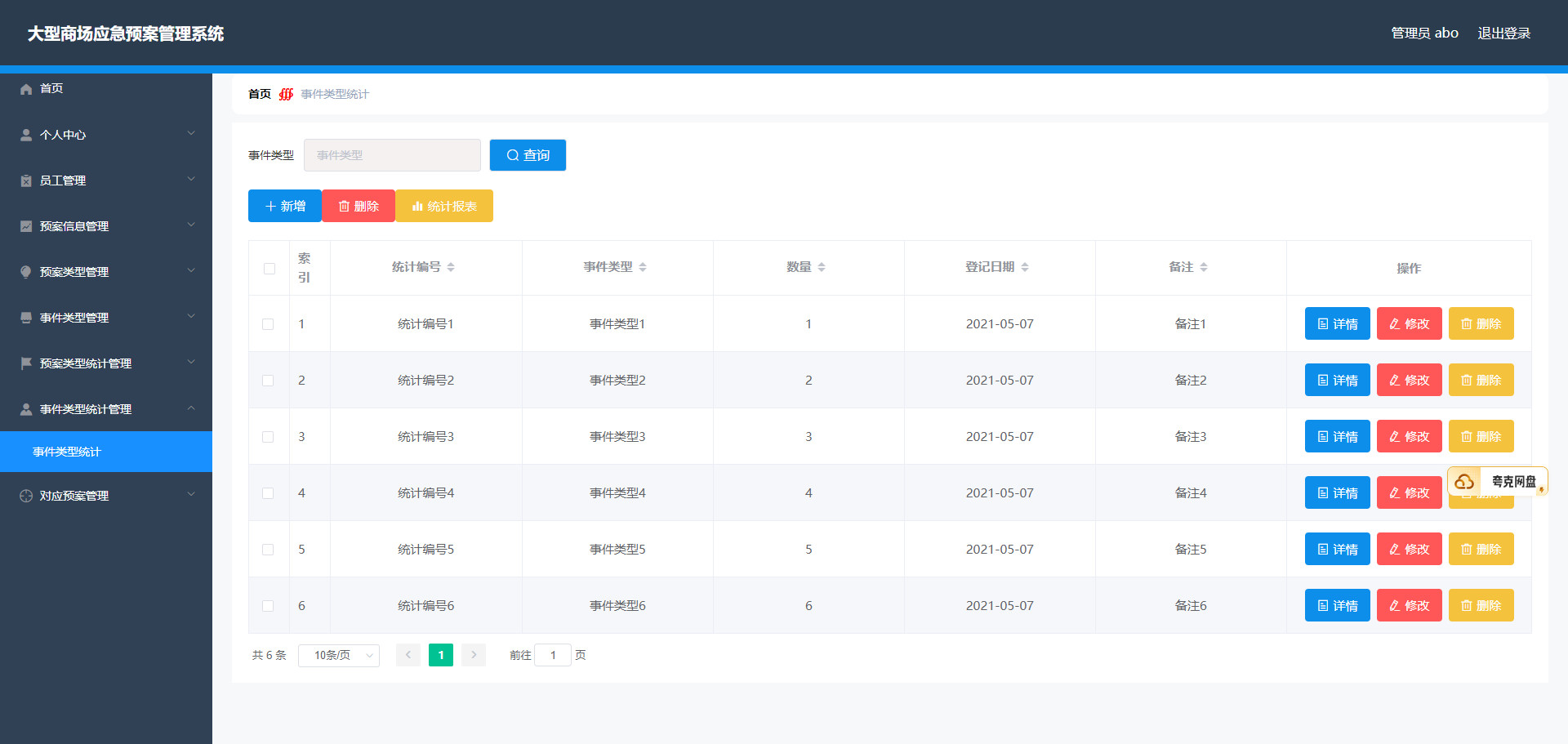
Task: Click the 新增 add button
Action: [285, 206]
